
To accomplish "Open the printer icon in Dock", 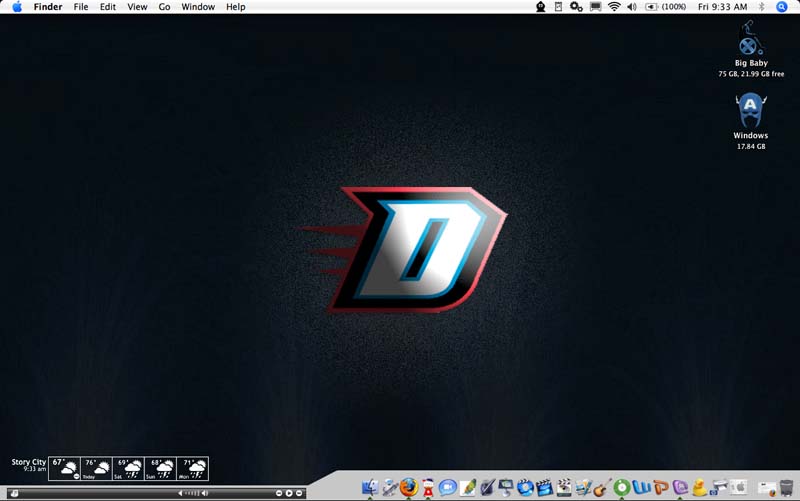I will [x=719, y=487].
